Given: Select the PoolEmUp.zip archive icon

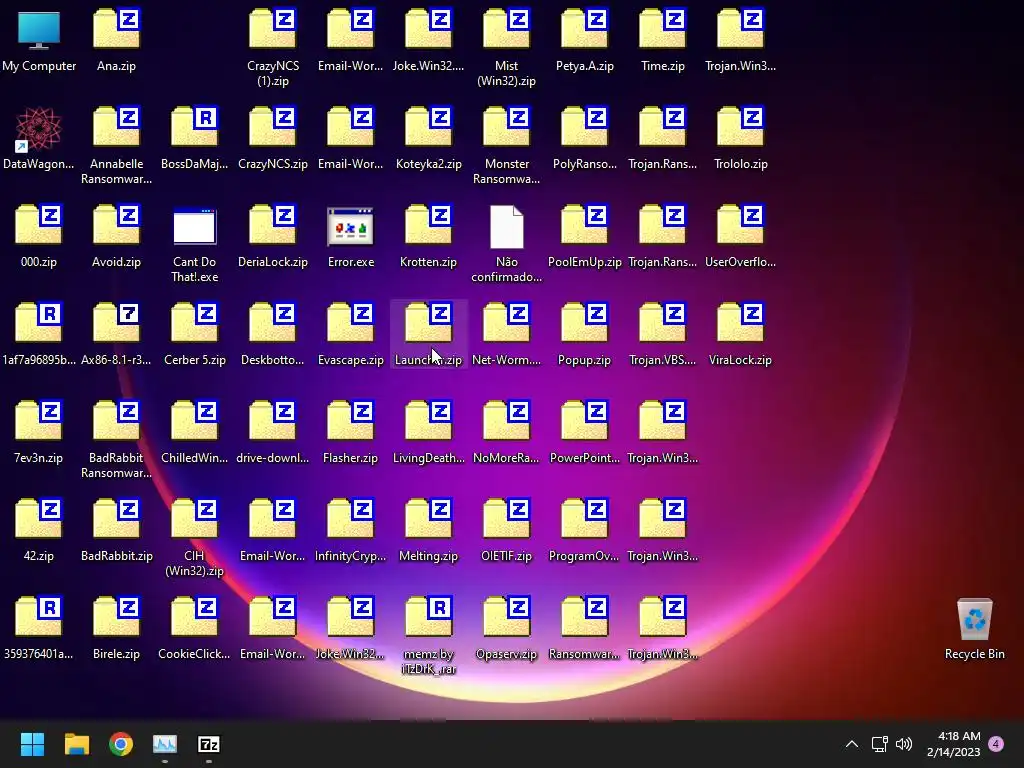Looking at the screenshot, I should 584,225.
